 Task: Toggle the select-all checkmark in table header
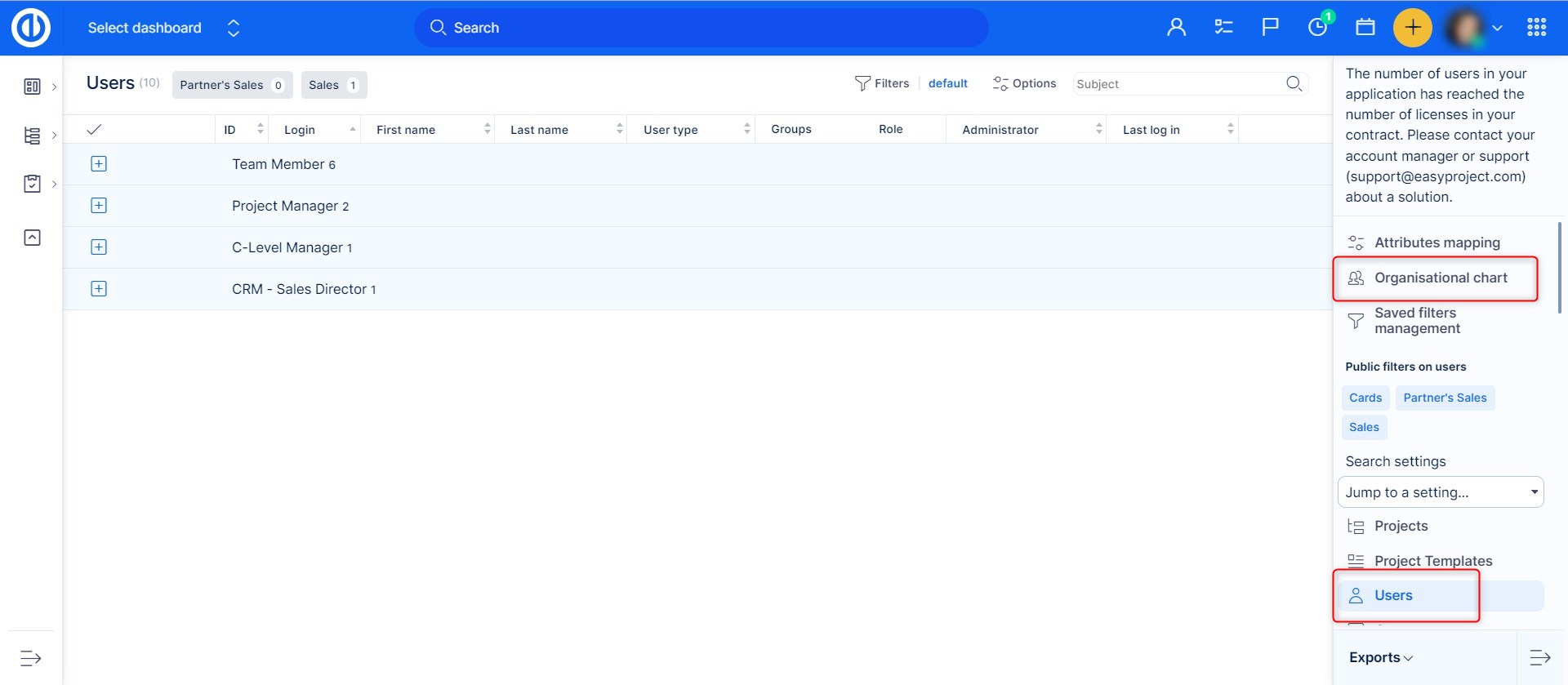94,130
